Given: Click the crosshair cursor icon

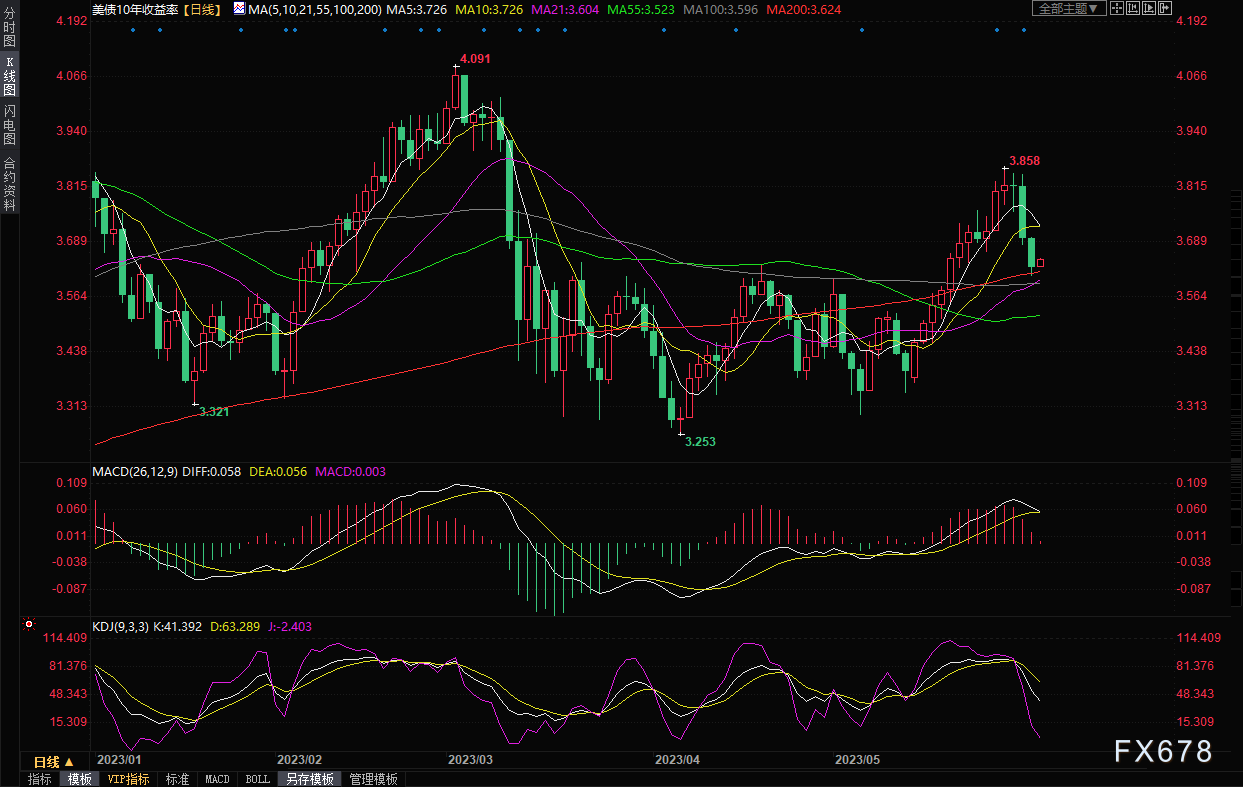Looking at the screenshot, I should click(x=1117, y=8).
